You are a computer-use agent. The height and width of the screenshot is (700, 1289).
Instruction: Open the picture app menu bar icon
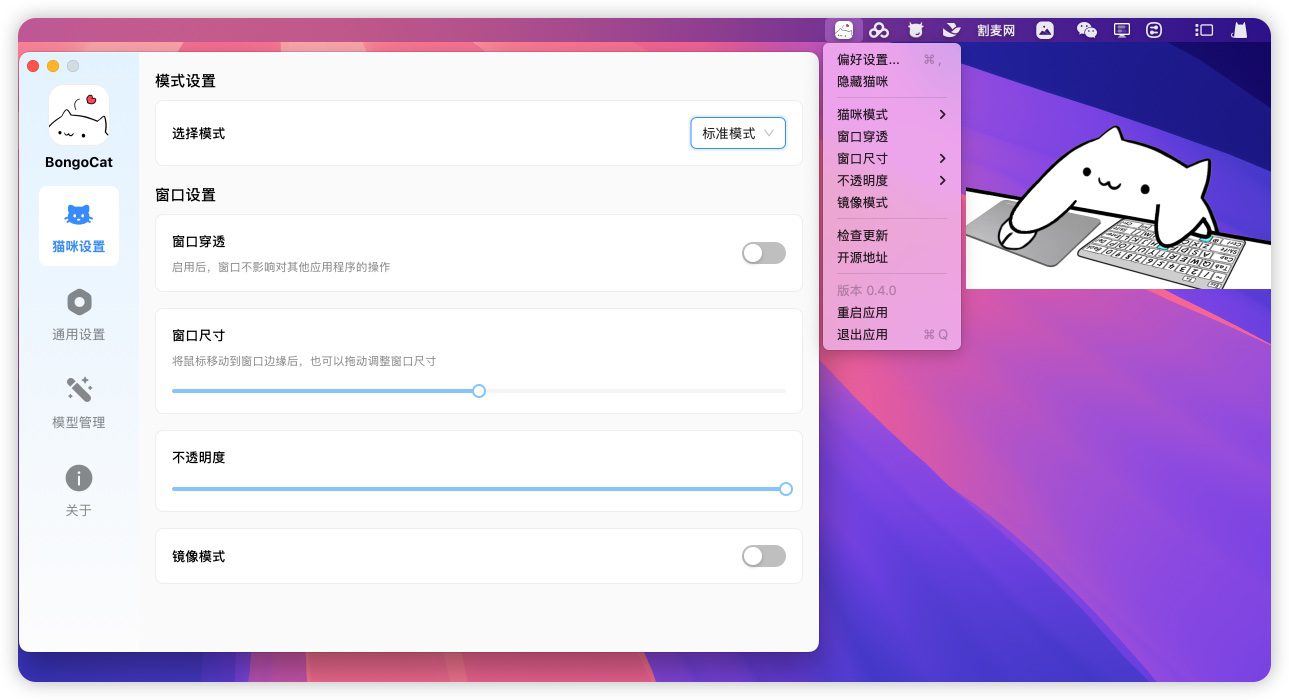1045,30
